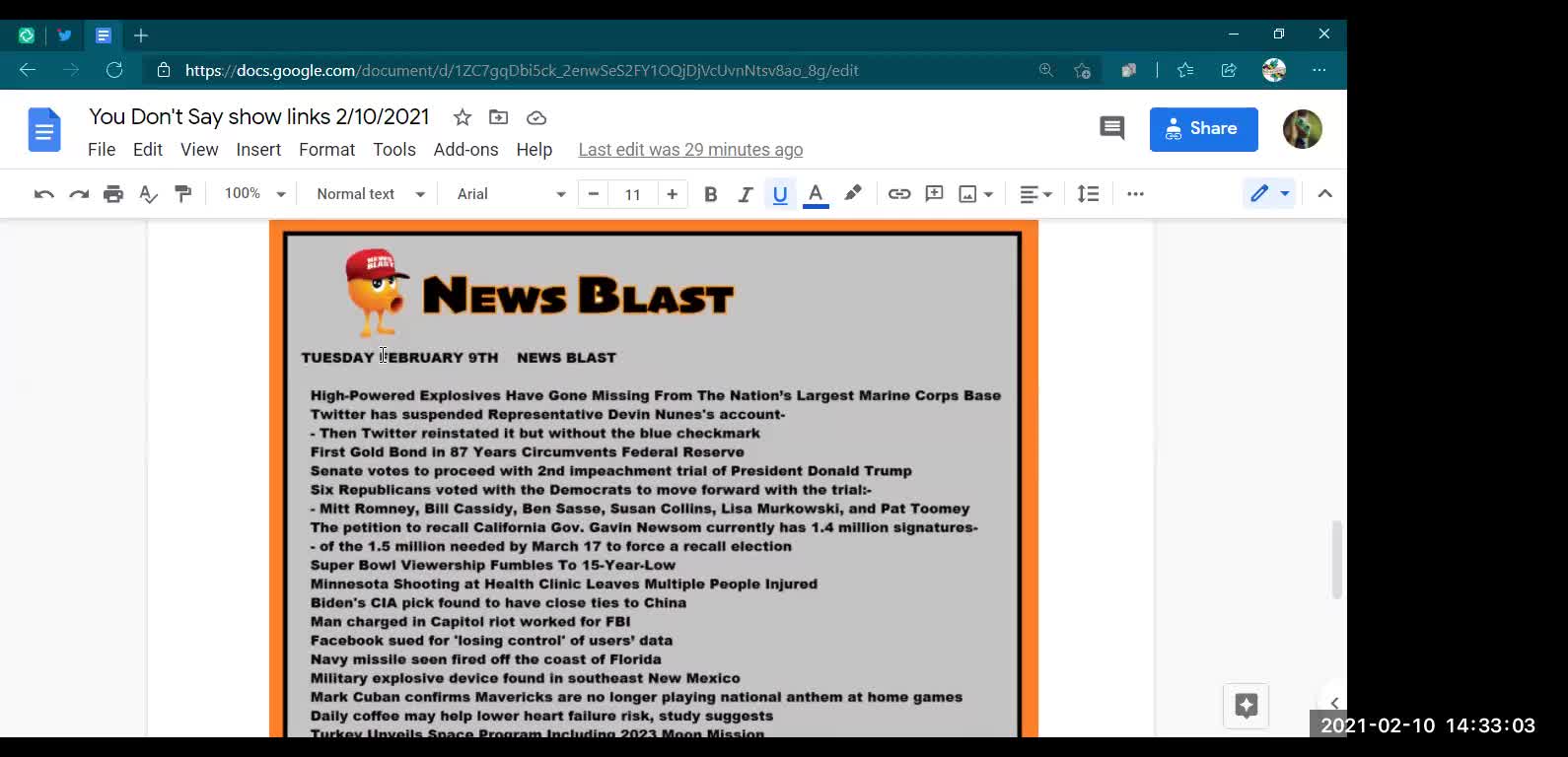Open the highlight color picker
Image resolution: width=1568 pixels, height=757 pixels.
click(853, 193)
